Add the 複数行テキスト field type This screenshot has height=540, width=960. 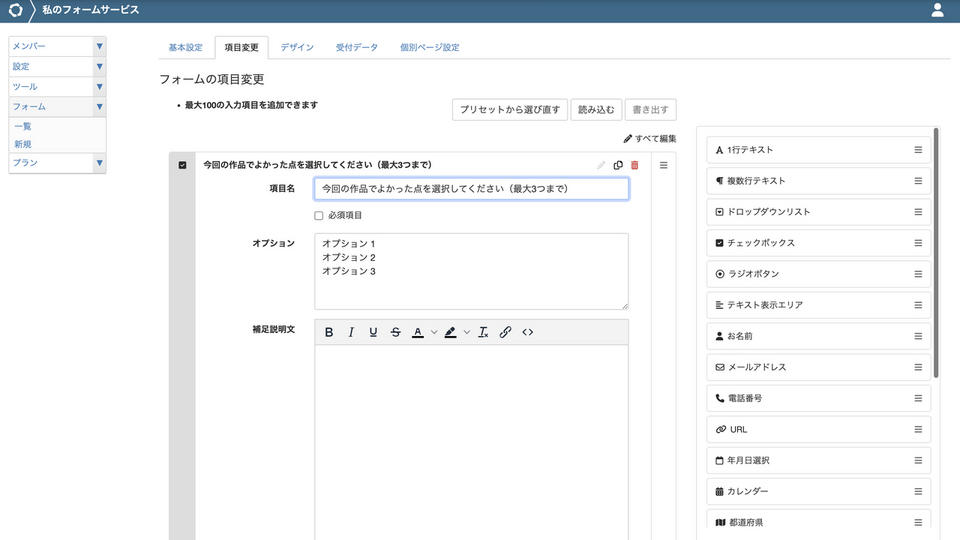pos(819,181)
